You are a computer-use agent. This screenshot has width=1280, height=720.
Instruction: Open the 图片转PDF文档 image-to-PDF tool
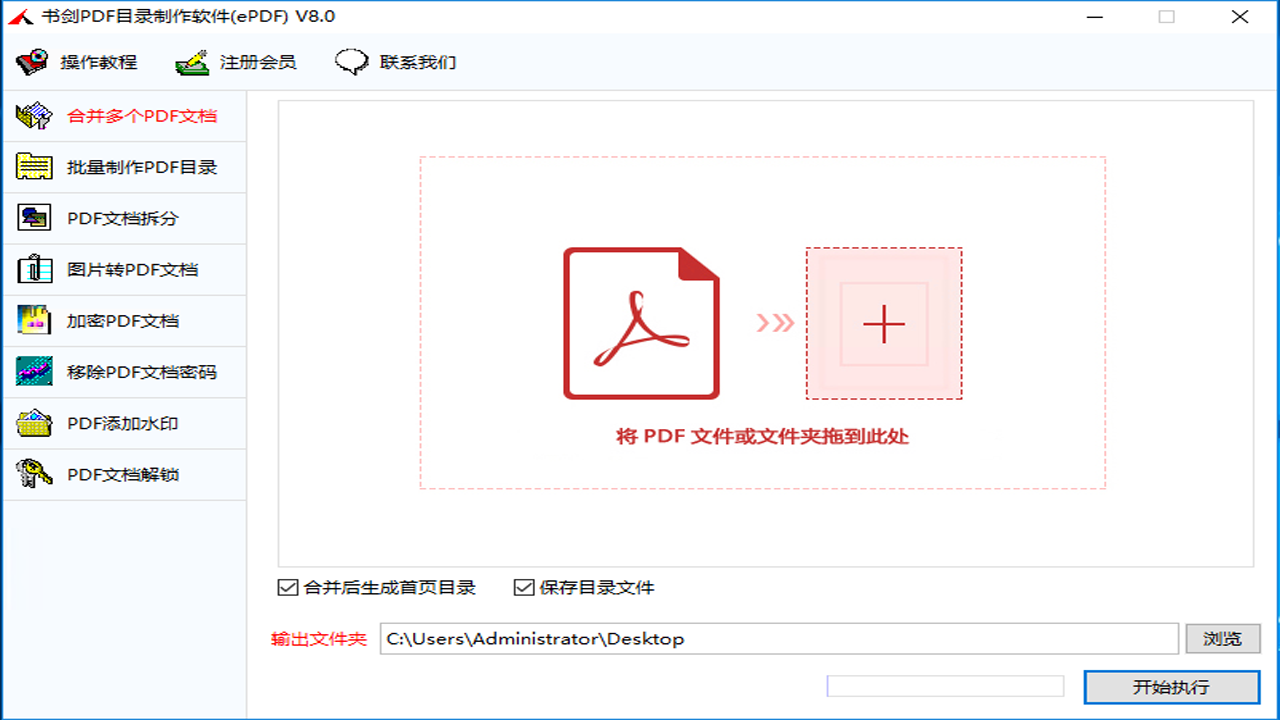click(33, 269)
